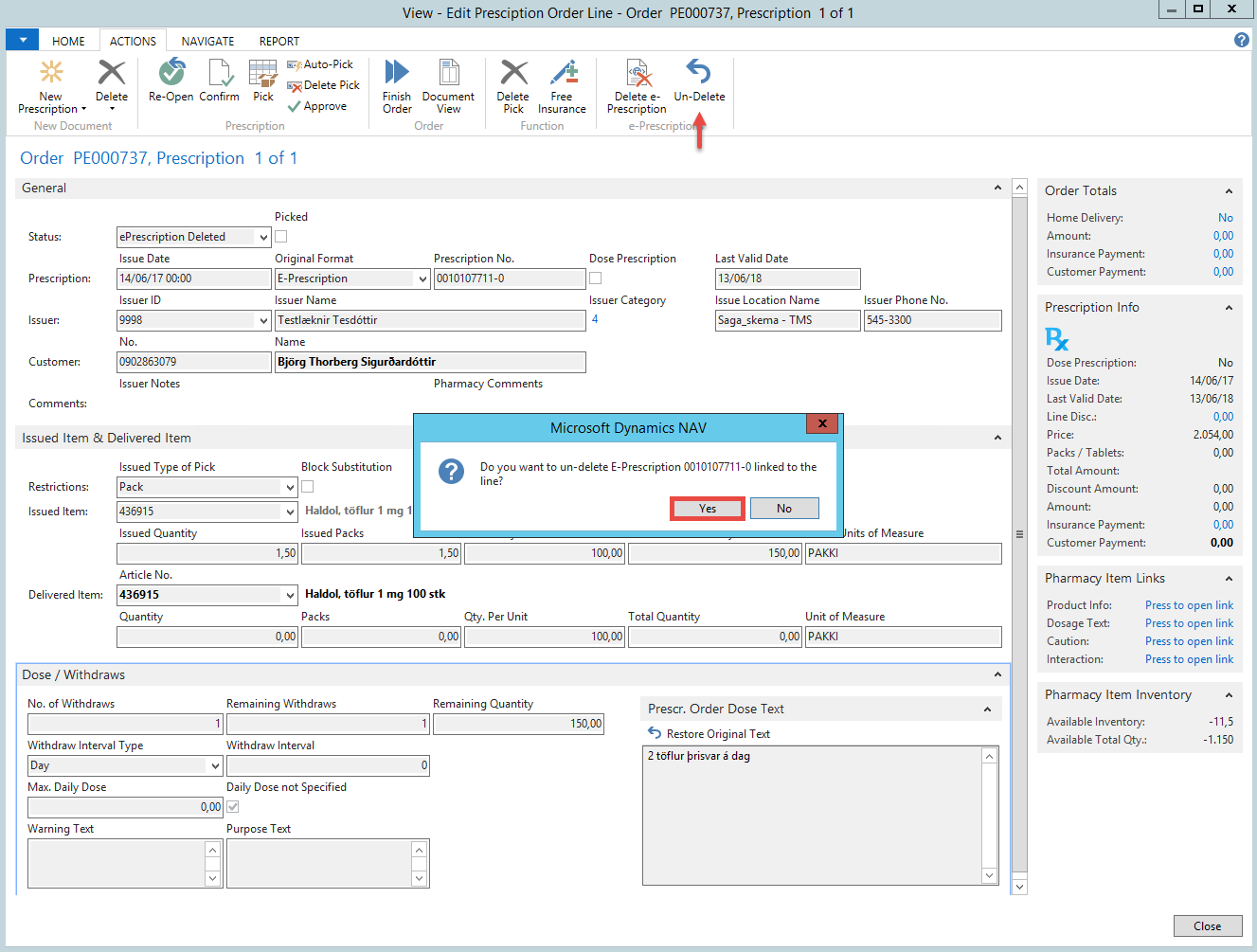Image resolution: width=1257 pixels, height=952 pixels.
Task: Click the main form vertical scrollbar
Action: [1020, 534]
